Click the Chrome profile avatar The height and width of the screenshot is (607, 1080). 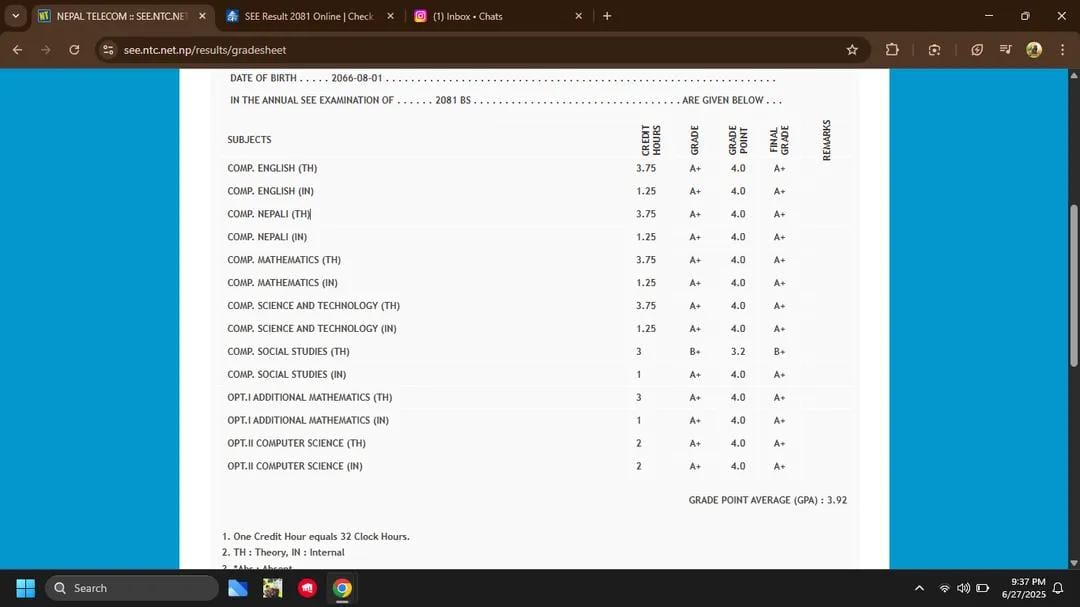(x=1034, y=49)
